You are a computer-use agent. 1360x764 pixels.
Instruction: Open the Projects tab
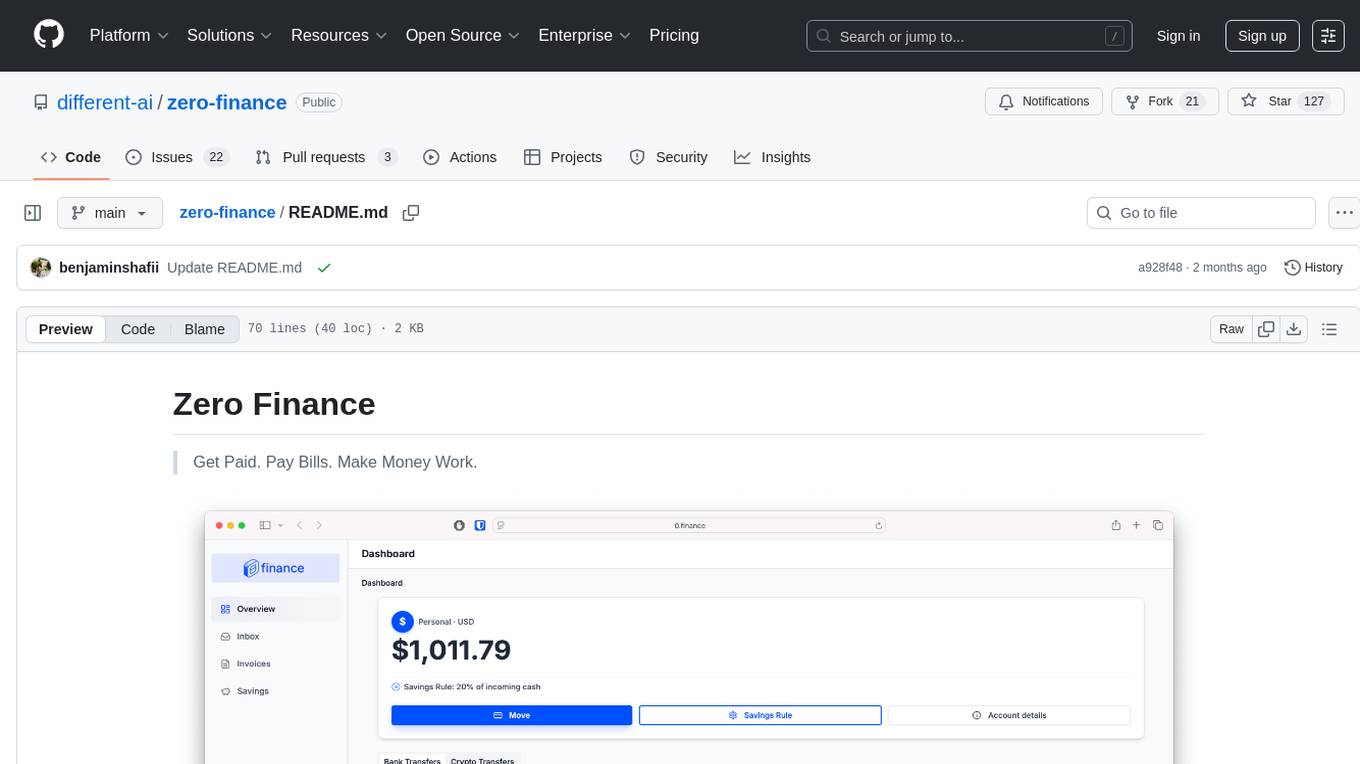tap(563, 157)
